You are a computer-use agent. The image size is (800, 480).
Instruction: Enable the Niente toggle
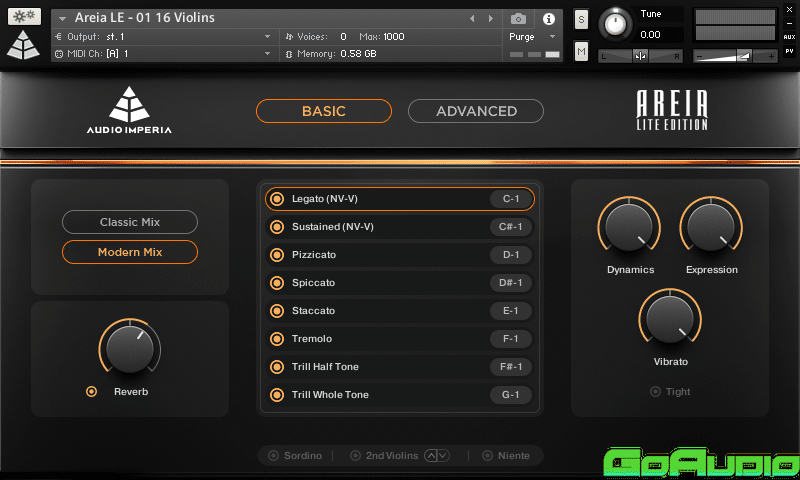click(x=488, y=456)
